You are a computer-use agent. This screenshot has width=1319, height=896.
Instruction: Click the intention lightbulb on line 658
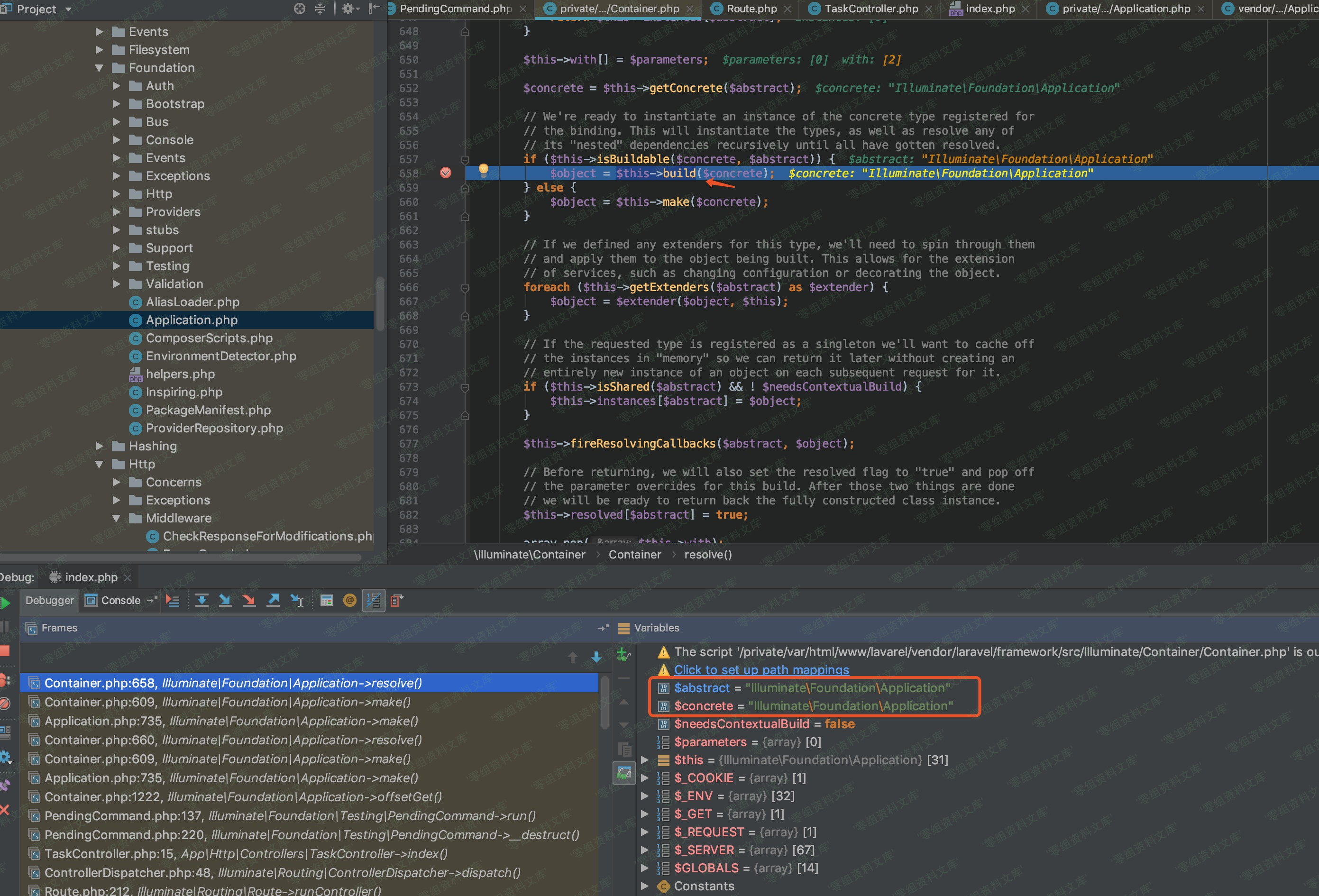(483, 170)
